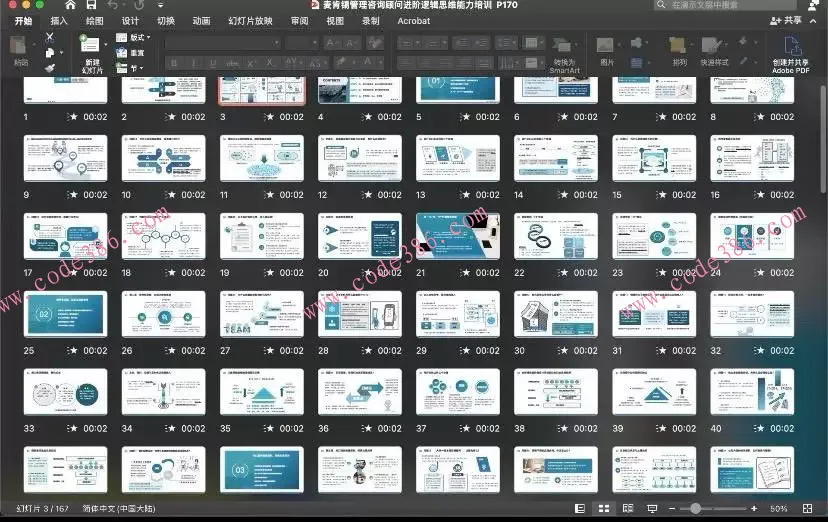The width and height of the screenshot is (828, 522).
Task: Click the Home icon in the title bar
Action: (70, 5)
